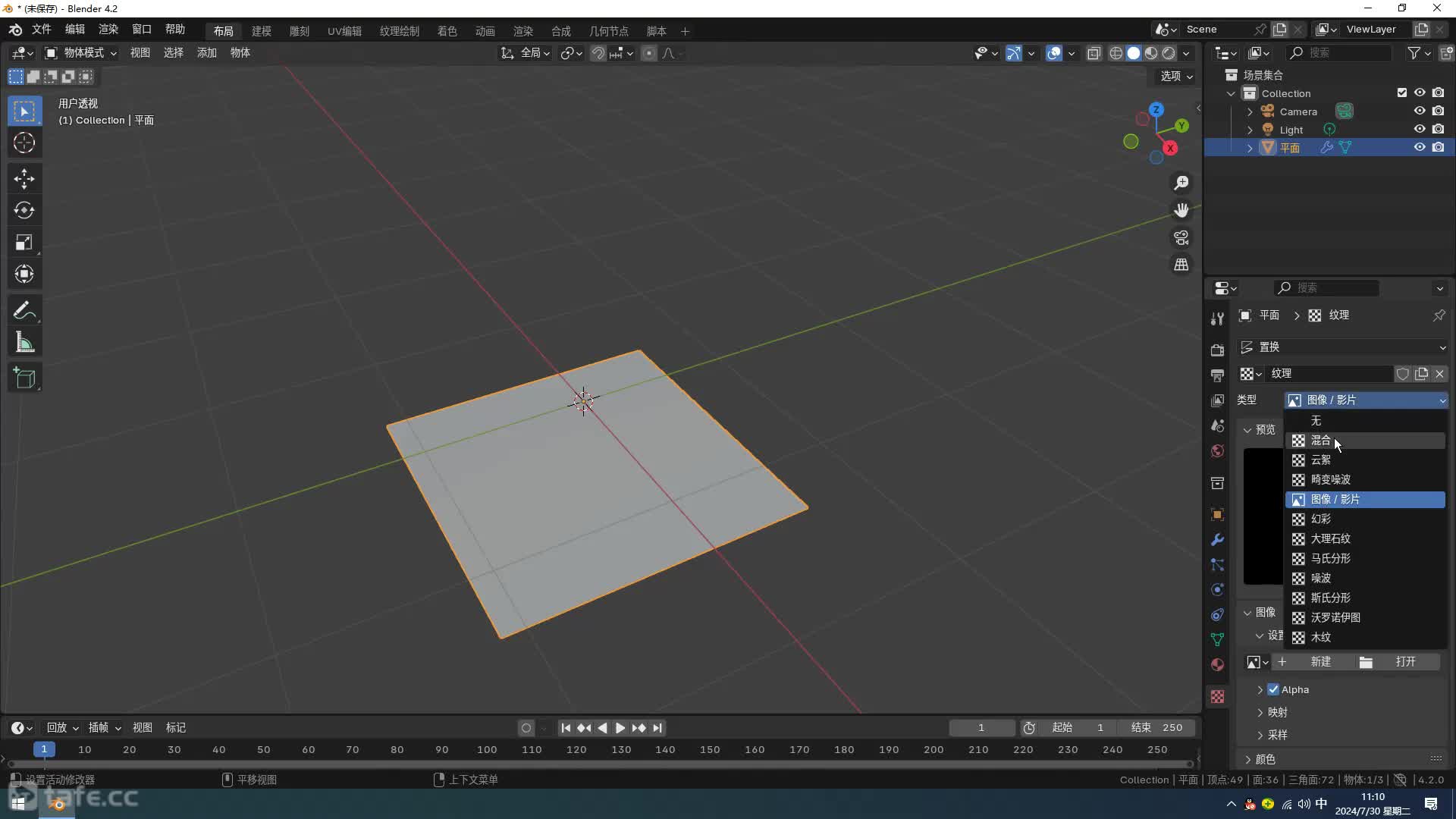Open the Tool properties tab
This screenshot has height=819, width=1456.
coord(1217,318)
